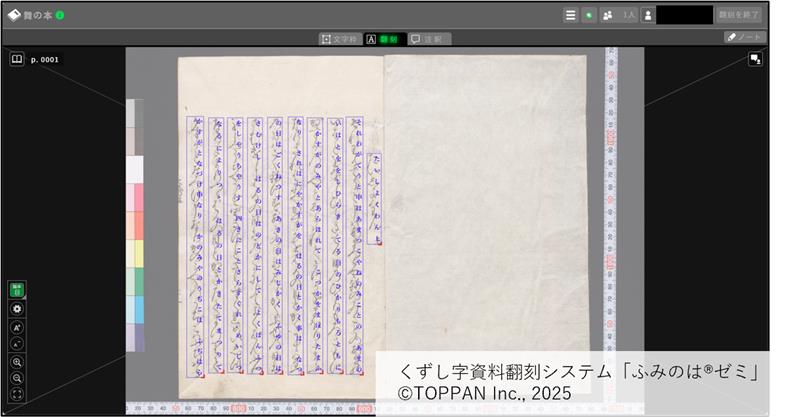Viewport: 800px width, 417px height.
Task: Decrease text size with the A- icon
Action: (x=17, y=343)
